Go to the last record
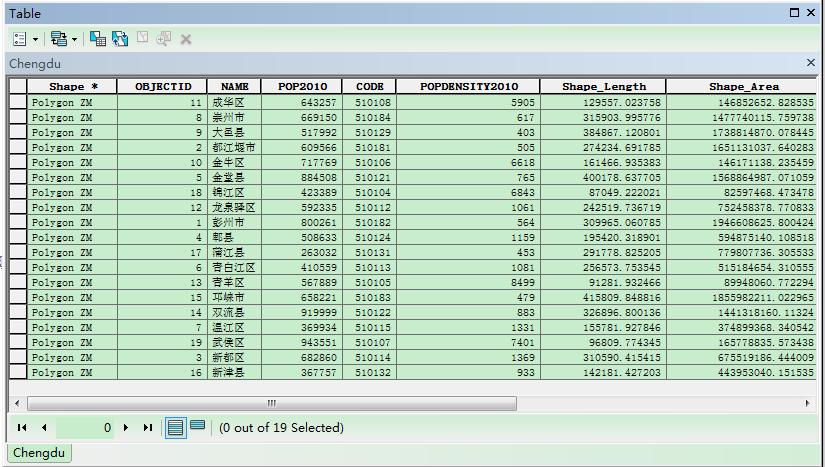This screenshot has width=825, height=467. click(x=148, y=428)
